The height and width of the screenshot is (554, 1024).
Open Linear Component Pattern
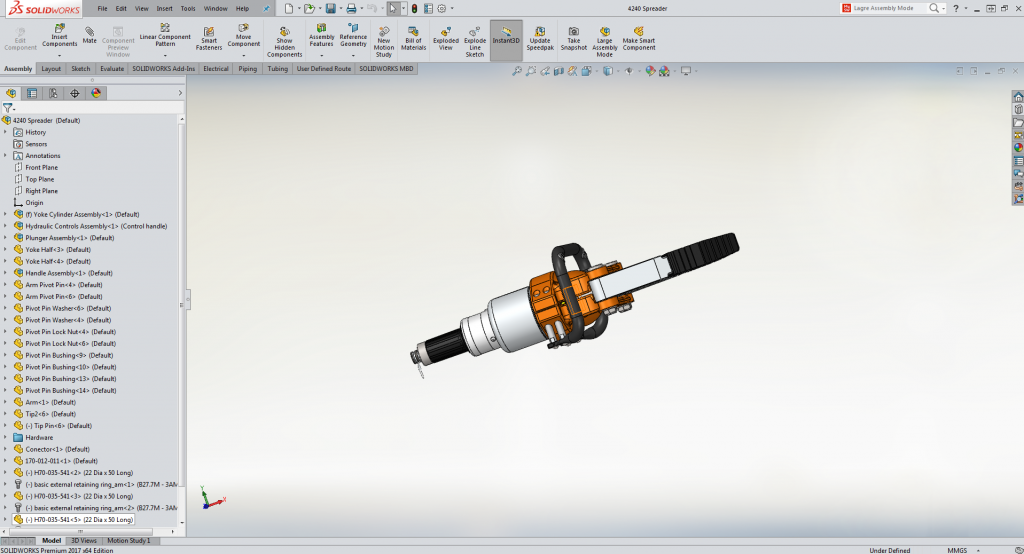[x=165, y=35]
